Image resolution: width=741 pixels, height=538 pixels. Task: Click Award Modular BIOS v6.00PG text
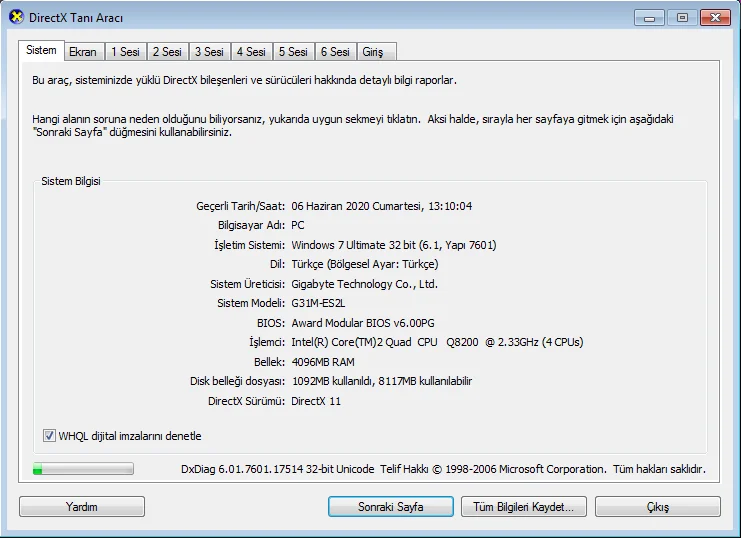coord(362,323)
